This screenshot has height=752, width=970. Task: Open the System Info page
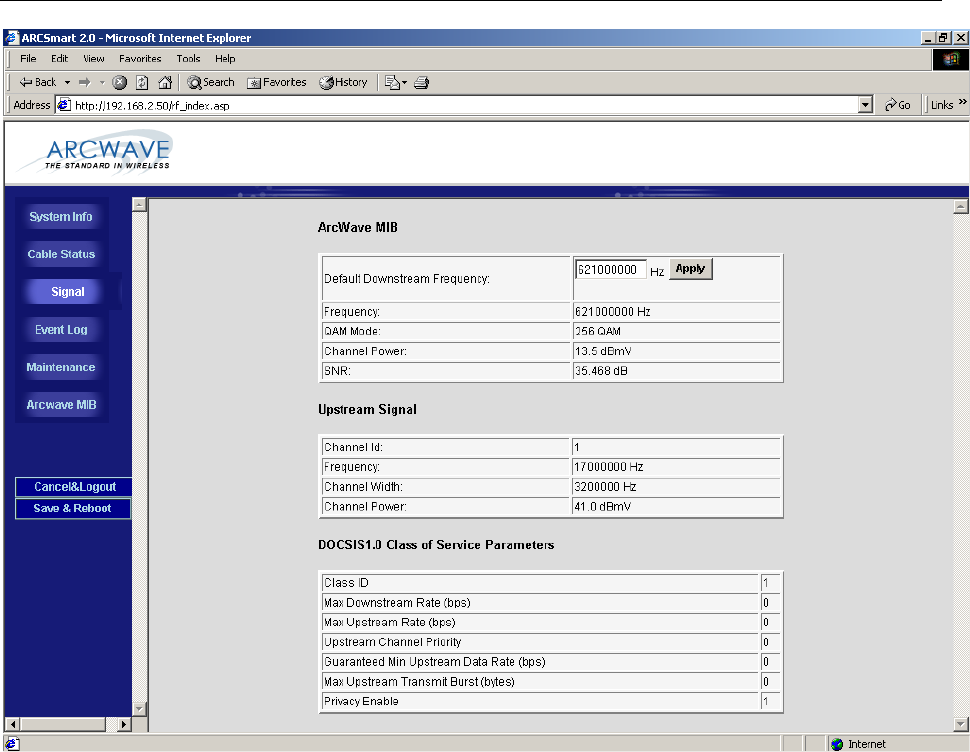click(61, 217)
